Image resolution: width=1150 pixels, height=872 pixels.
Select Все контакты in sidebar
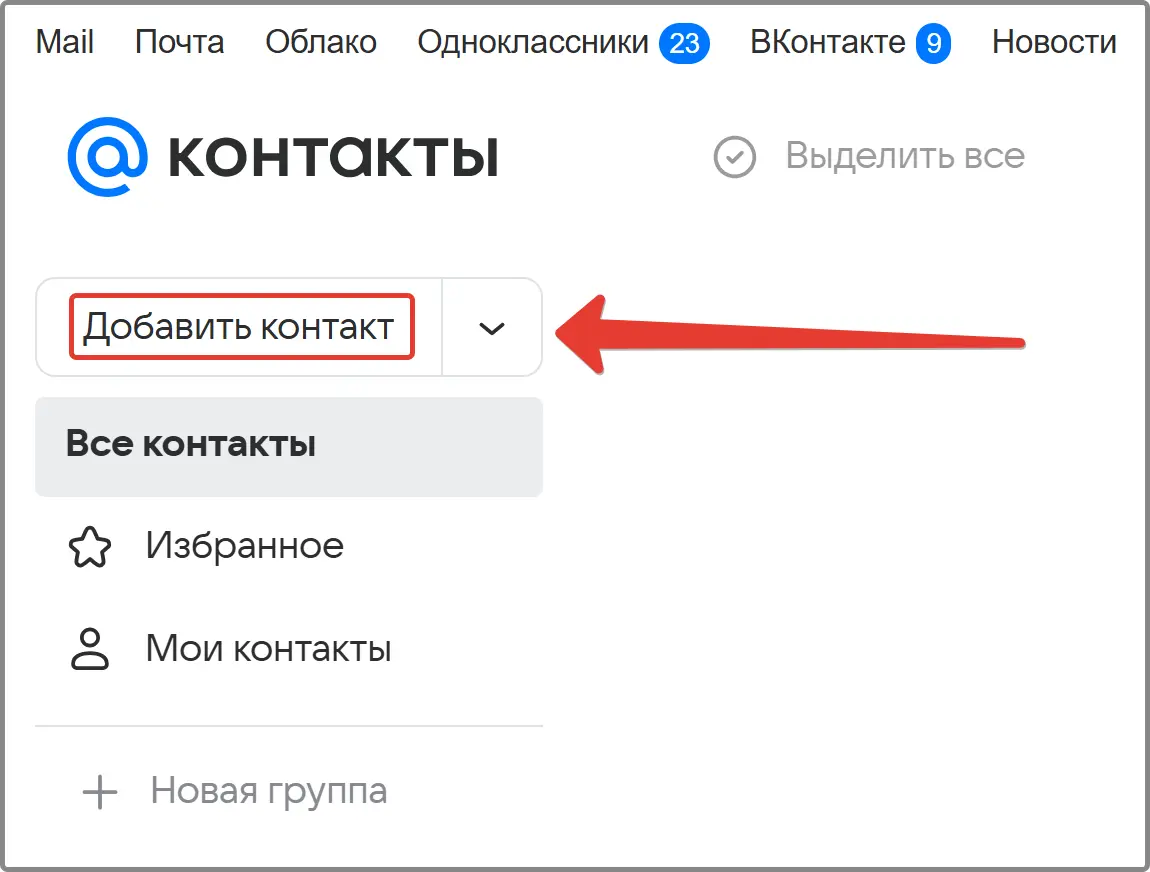(x=289, y=447)
